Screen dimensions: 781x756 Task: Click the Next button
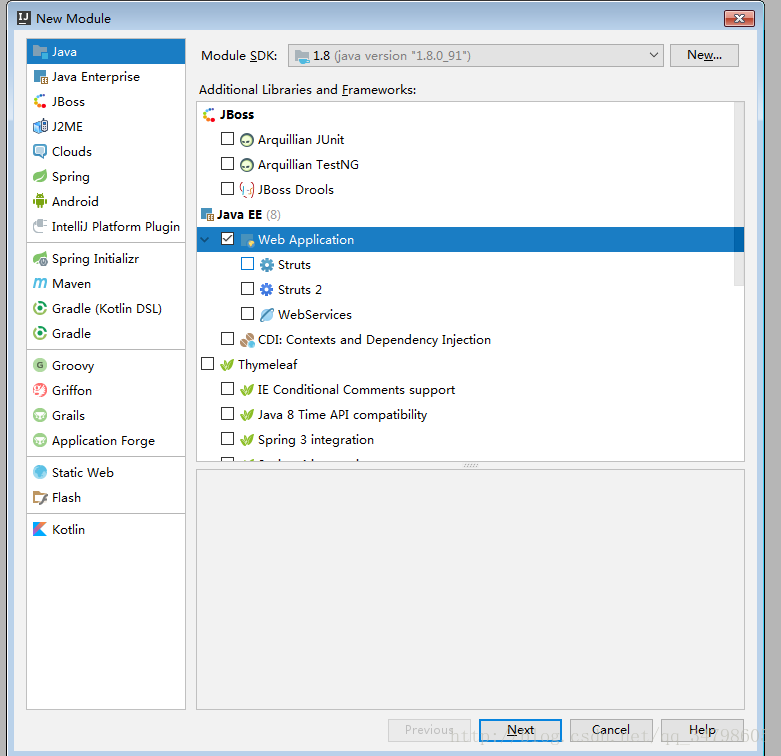520,730
